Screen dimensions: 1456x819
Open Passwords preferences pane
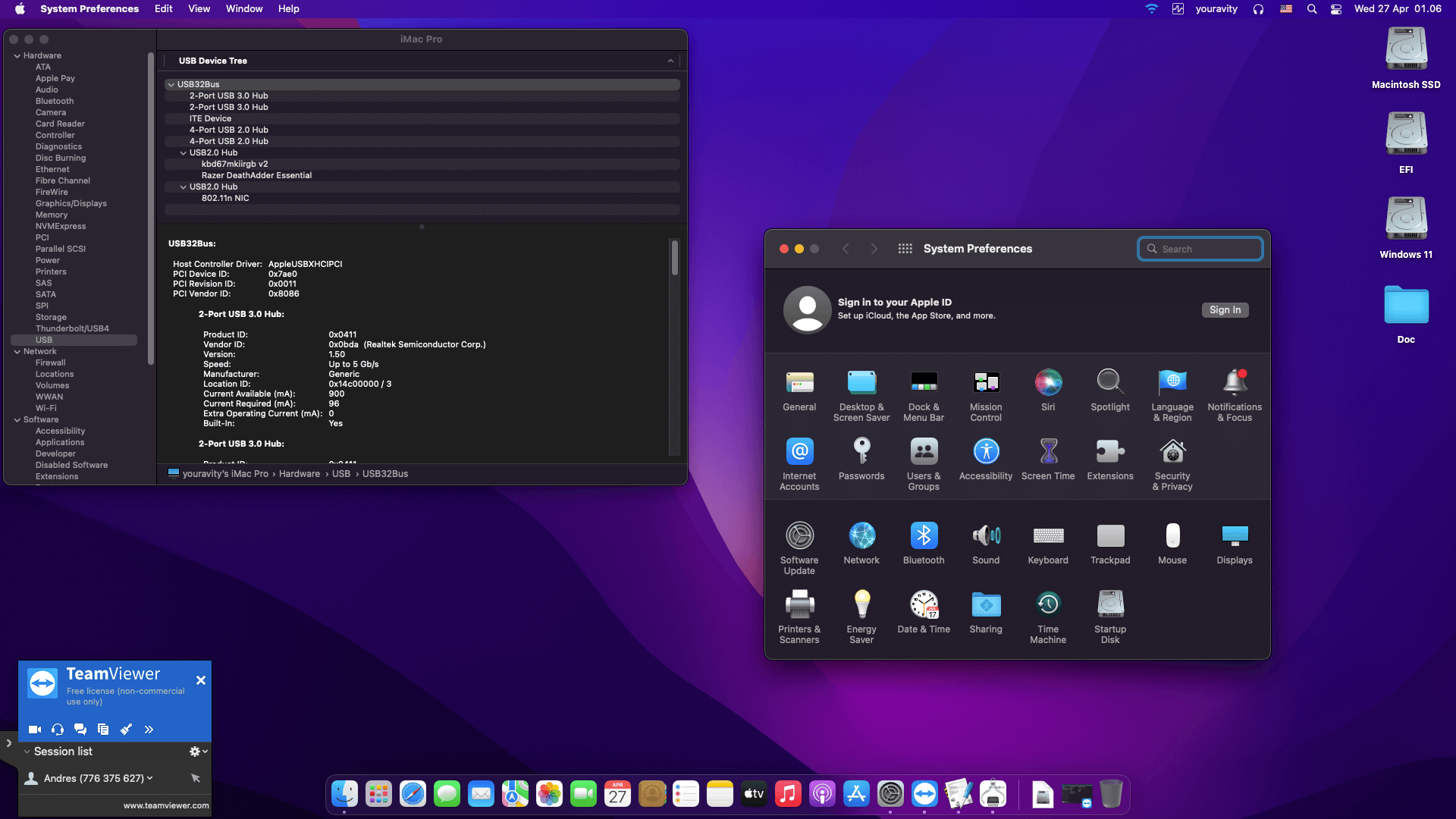click(861, 460)
